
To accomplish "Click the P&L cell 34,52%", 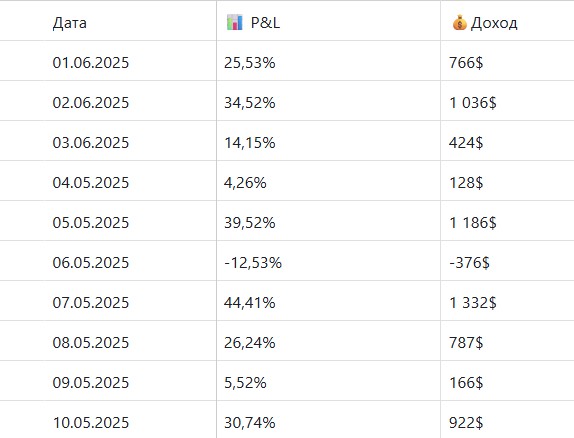I will [x=250, y=103].
